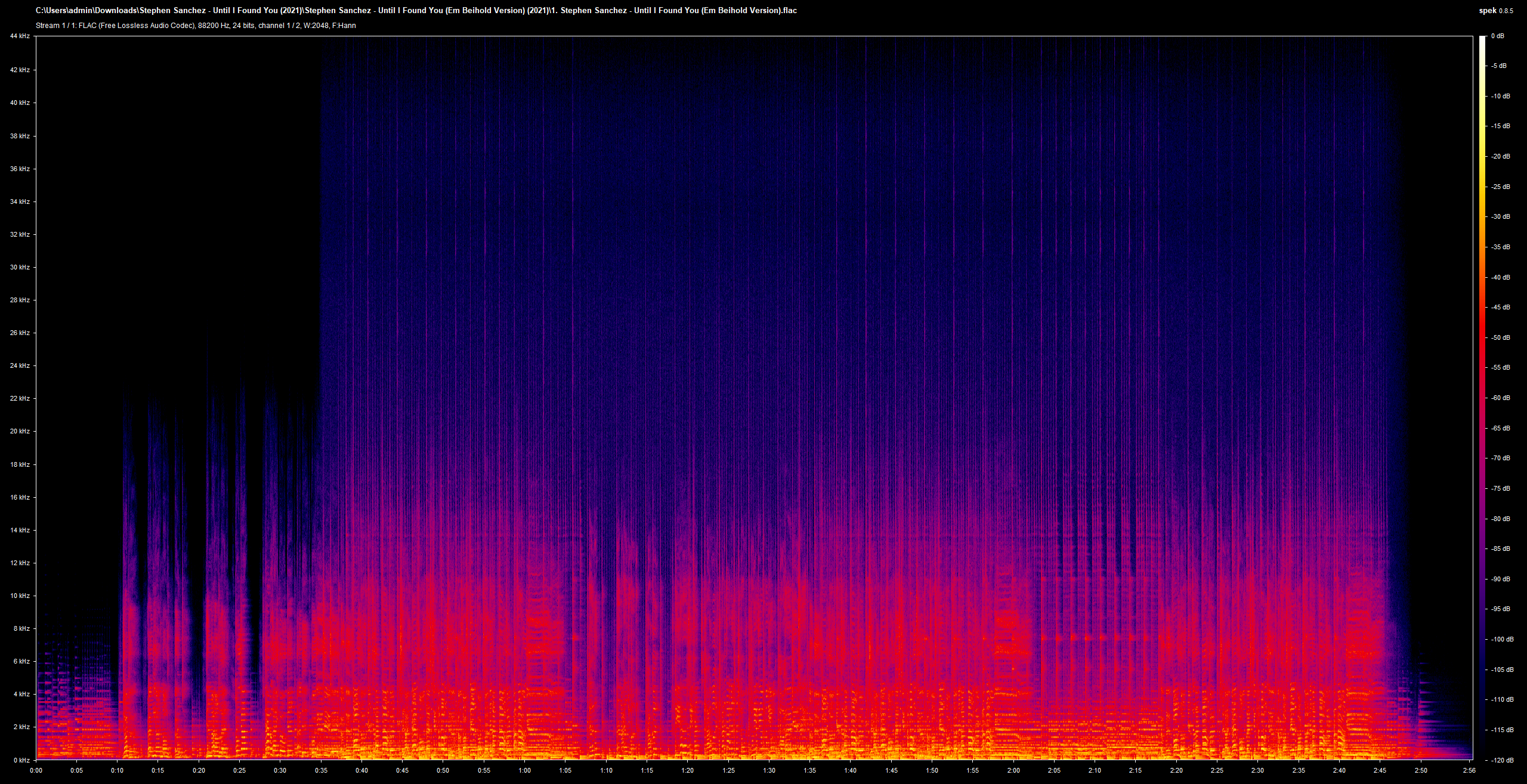Click the 0:00 time axis label
The width and height of the screenshot is (1527, 784).
pyautogui.click(x=36, y=770)
